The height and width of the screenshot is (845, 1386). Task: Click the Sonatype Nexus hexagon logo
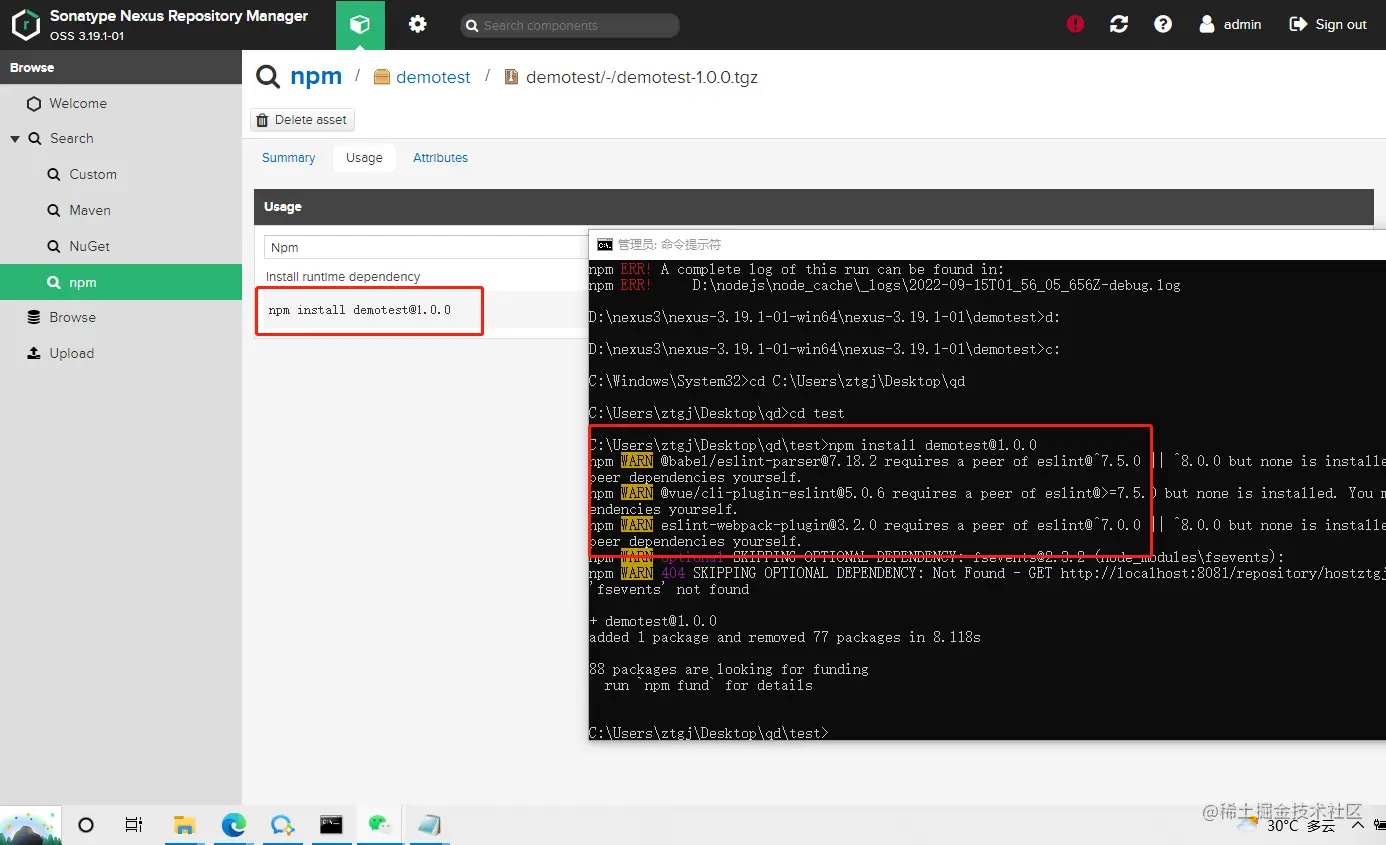[25, 25]
